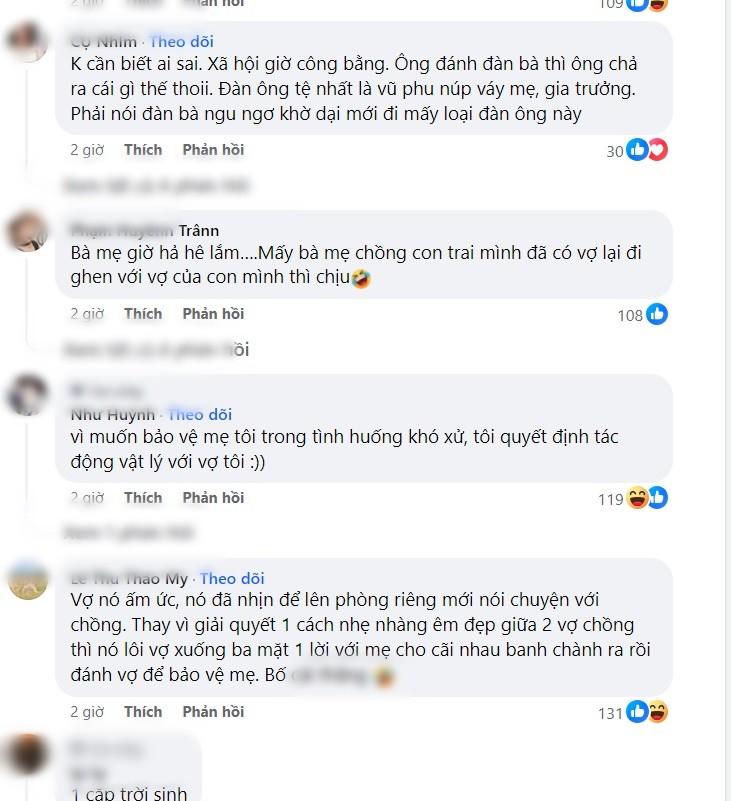Click the haha reaction icon beside count 131
The width and height of the screenshot is (731, 801).
click(x=658, y=712)
